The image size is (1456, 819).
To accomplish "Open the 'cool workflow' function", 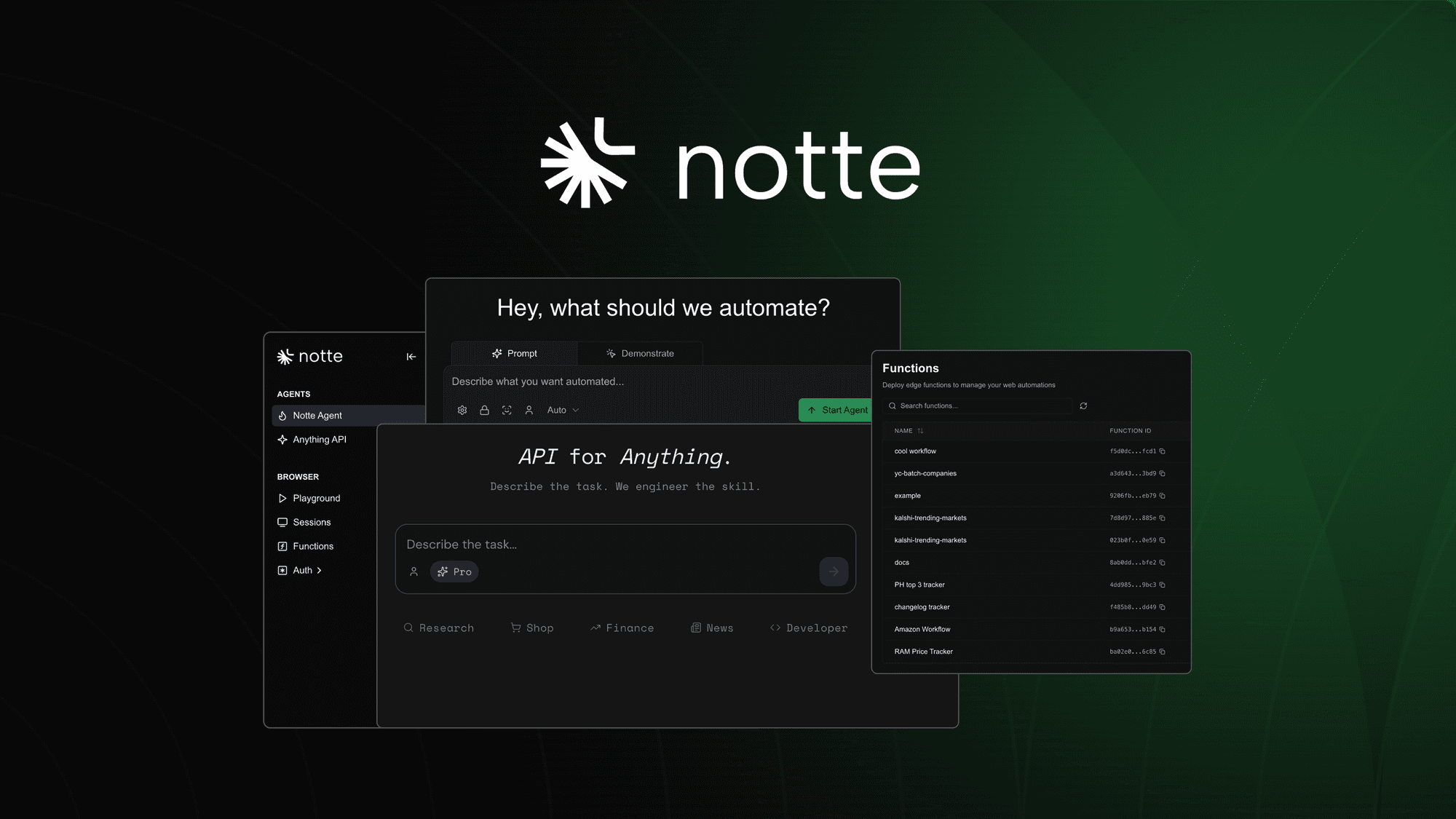I will 915,451.
